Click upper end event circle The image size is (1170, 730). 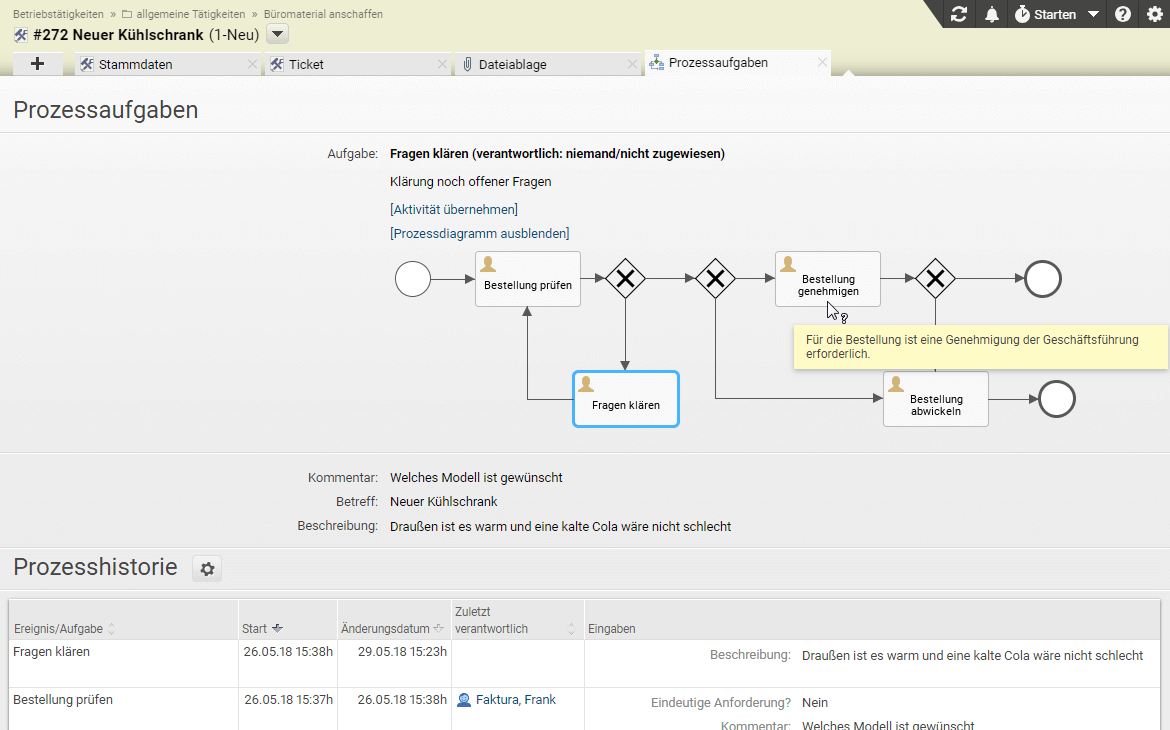click(x=1042, y=279)
